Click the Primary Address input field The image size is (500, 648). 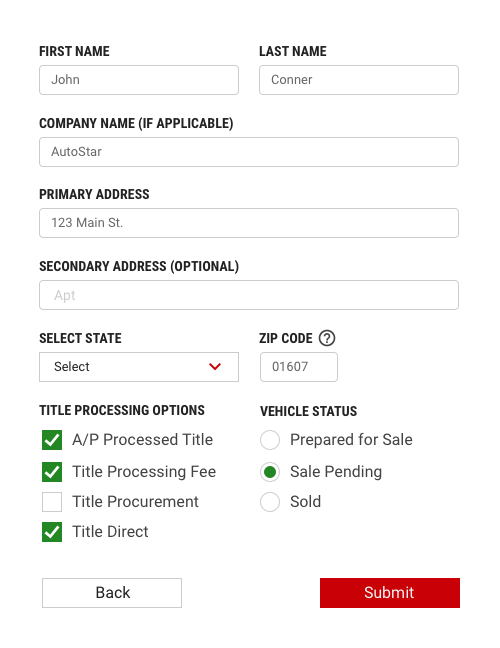pyautogui.click(x=249, y=223)
